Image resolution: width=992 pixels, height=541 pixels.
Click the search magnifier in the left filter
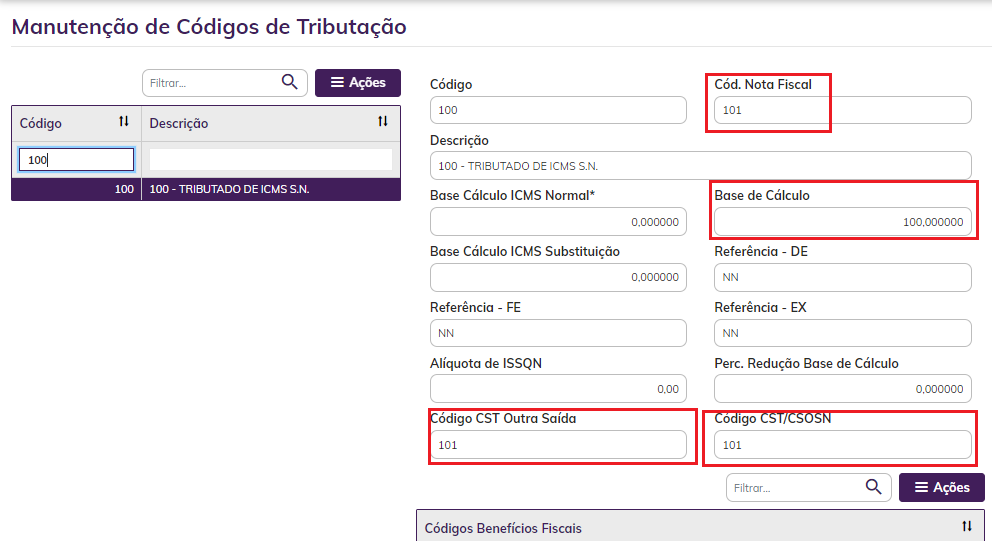(290, 82)
